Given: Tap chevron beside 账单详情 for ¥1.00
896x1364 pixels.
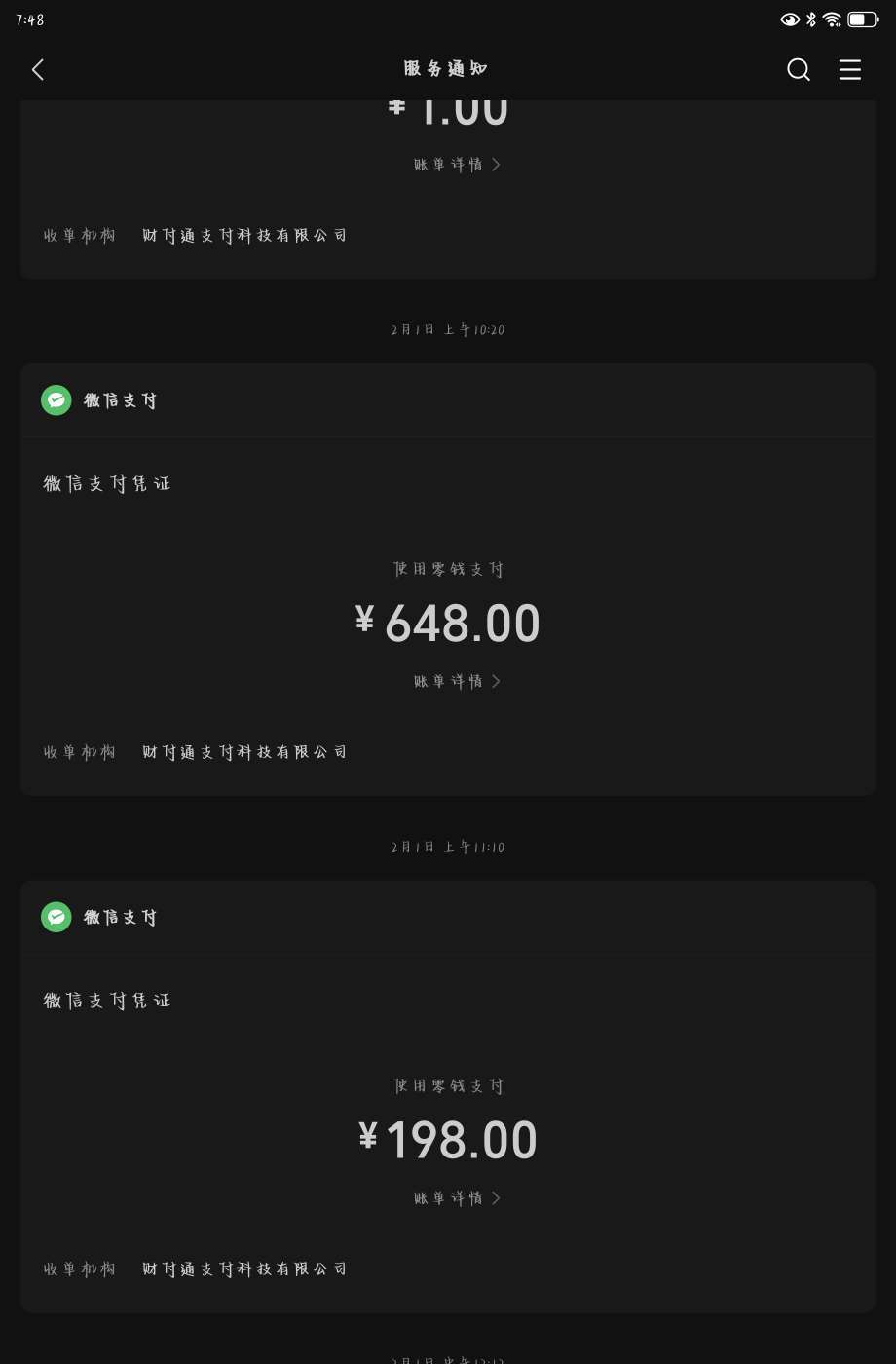Looking at the screenshot, I should click(496, 165).
